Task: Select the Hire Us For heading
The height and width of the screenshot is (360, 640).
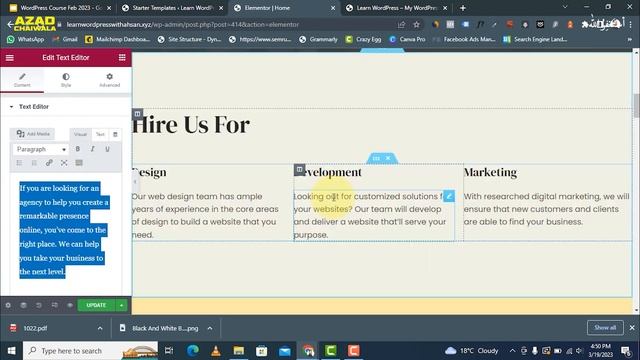Action: coord(191,124)
